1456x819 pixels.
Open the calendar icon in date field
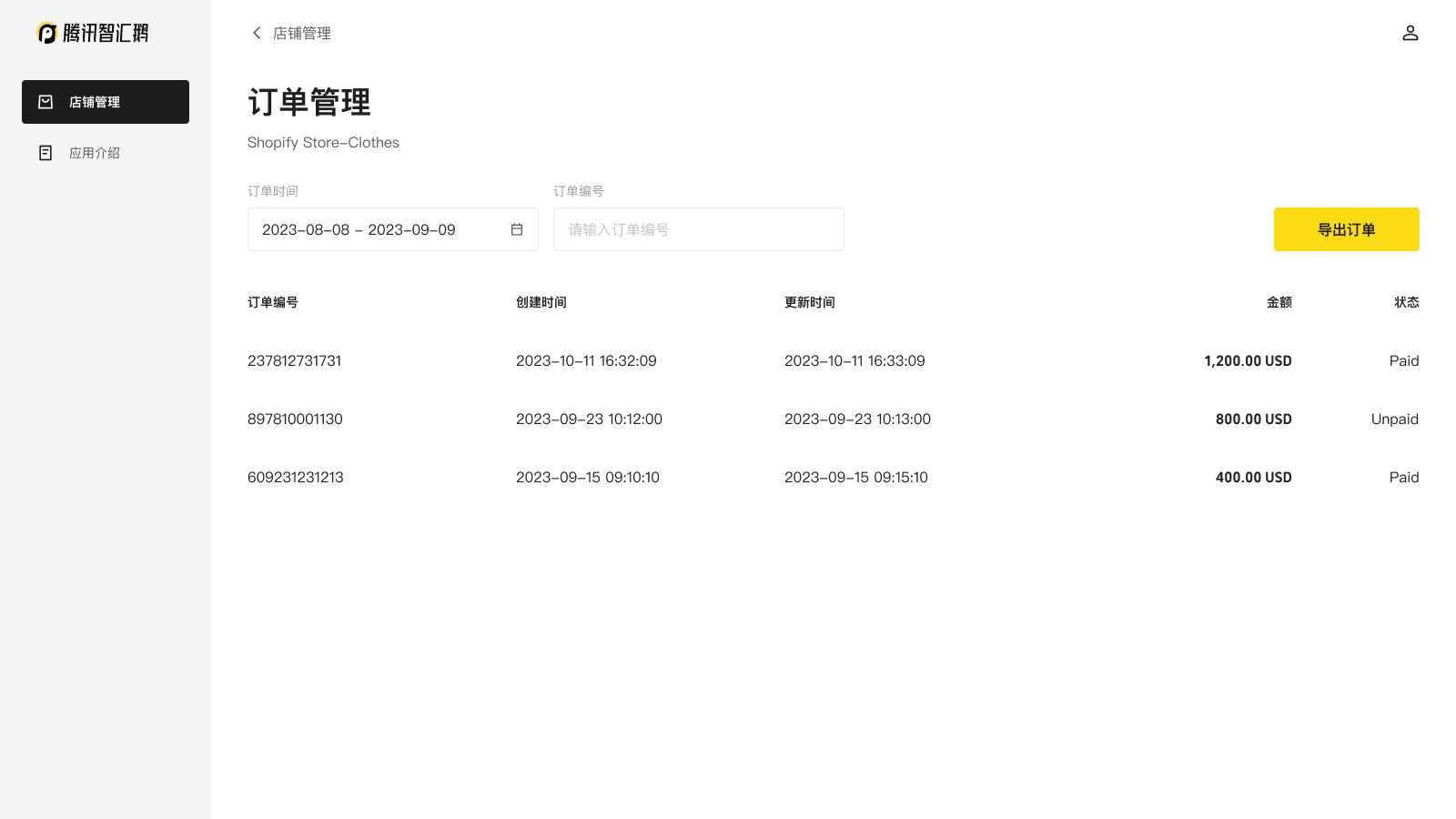click(517, 229)
